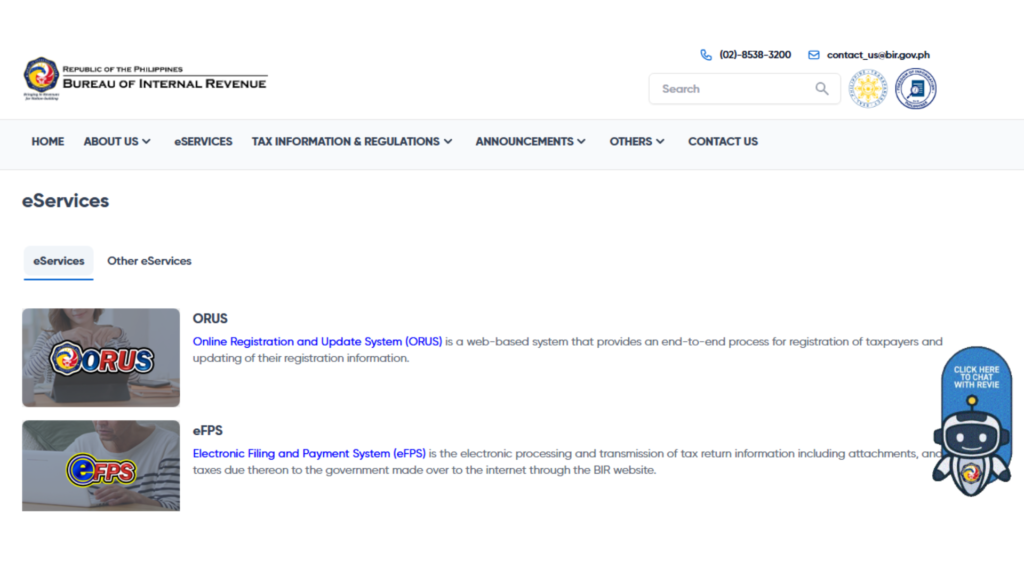Viewport: 1024px width, 576px height.
Task: Open the Freedom of Information seal icon
Action: (x=916, y=88)
